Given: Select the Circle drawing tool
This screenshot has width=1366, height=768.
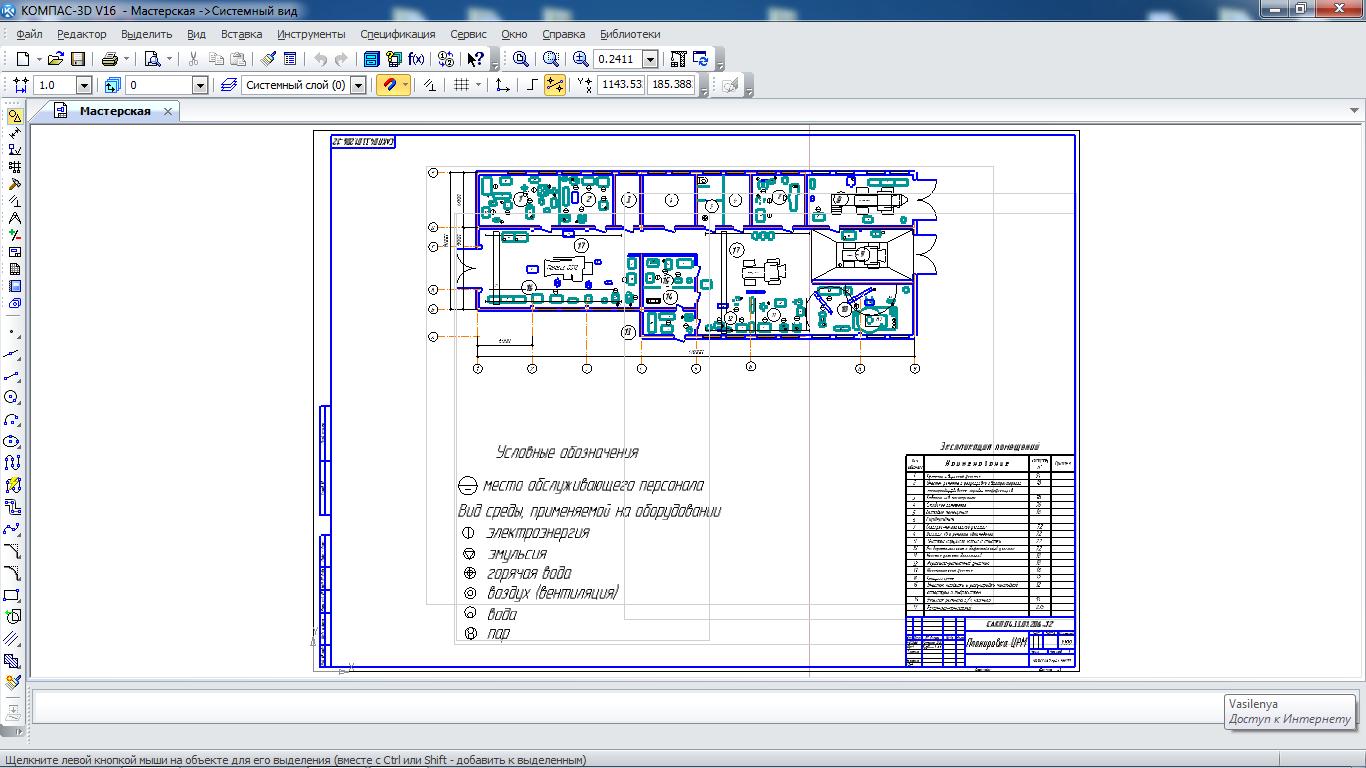Looking at the screenshot, I should click(x=13, y=397).
